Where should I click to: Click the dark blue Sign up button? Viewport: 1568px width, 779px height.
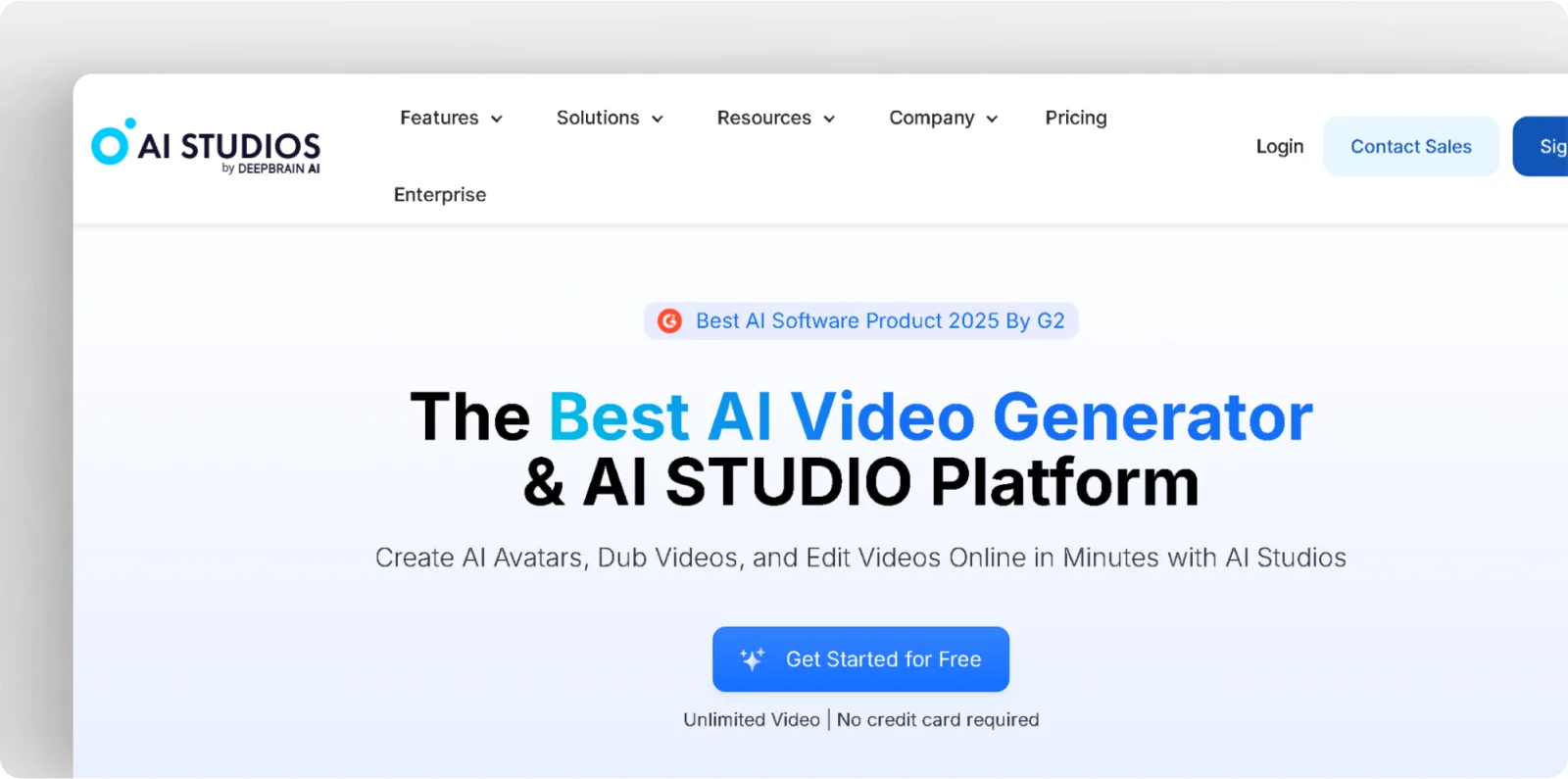1545,146
